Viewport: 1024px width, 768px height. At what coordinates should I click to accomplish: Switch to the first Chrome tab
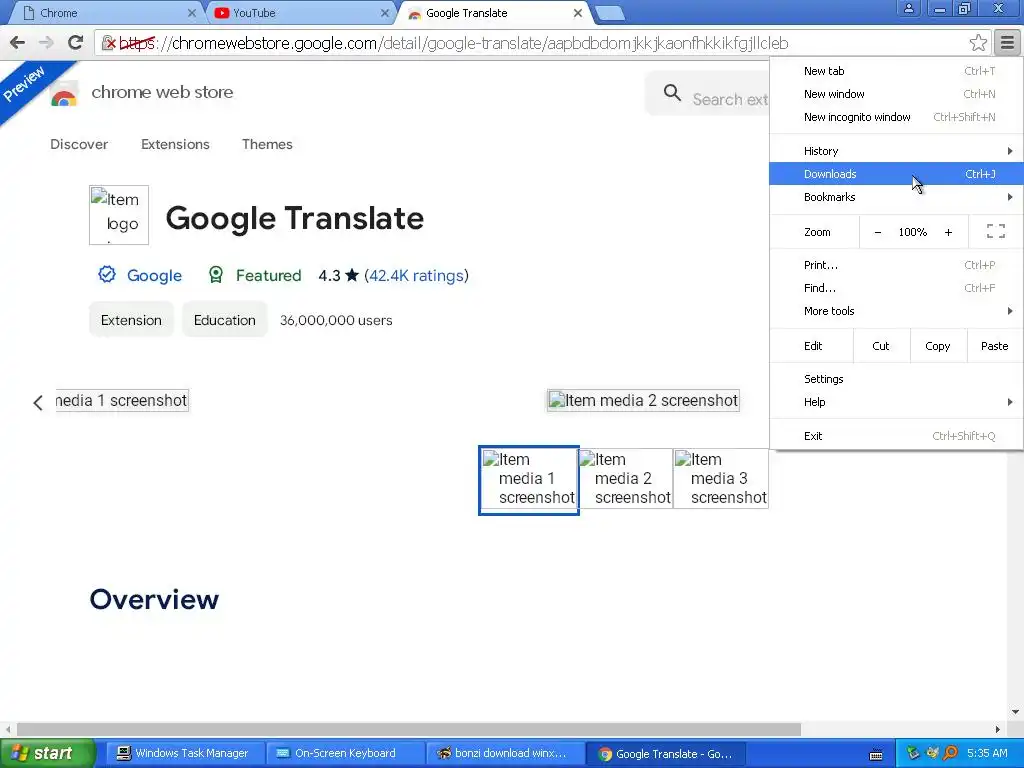point(108,13)
